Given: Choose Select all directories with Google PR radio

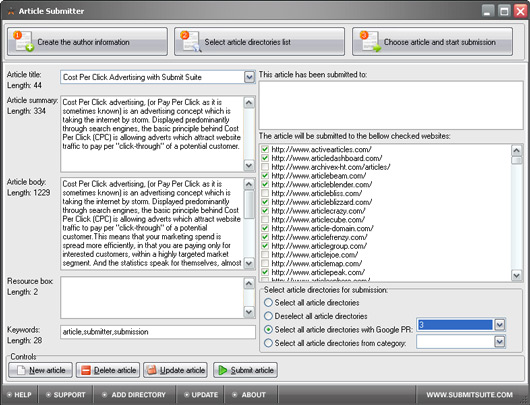Looking at the screenshot, I should click(268, 329).
